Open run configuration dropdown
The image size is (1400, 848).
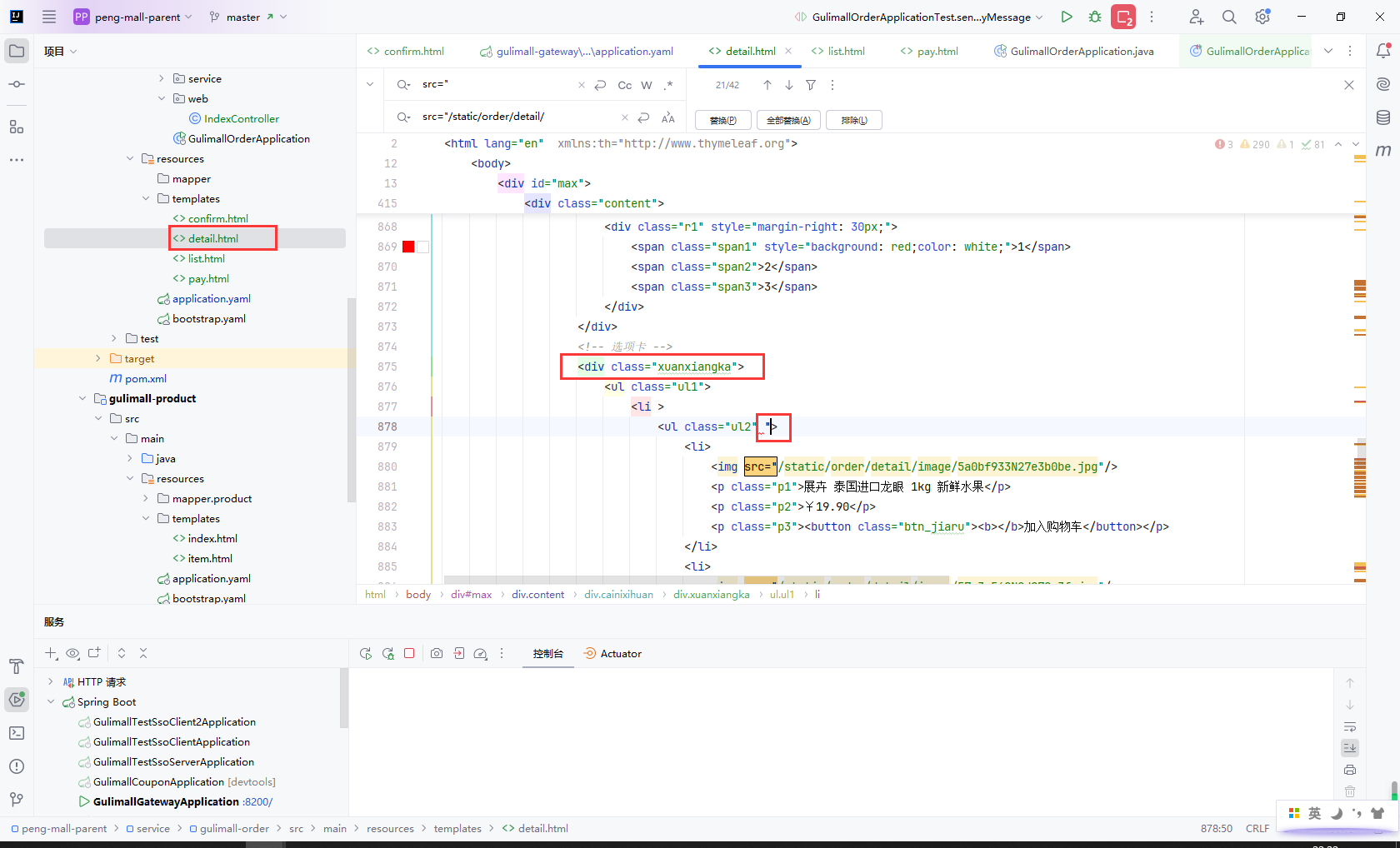[x=919, y=17]
